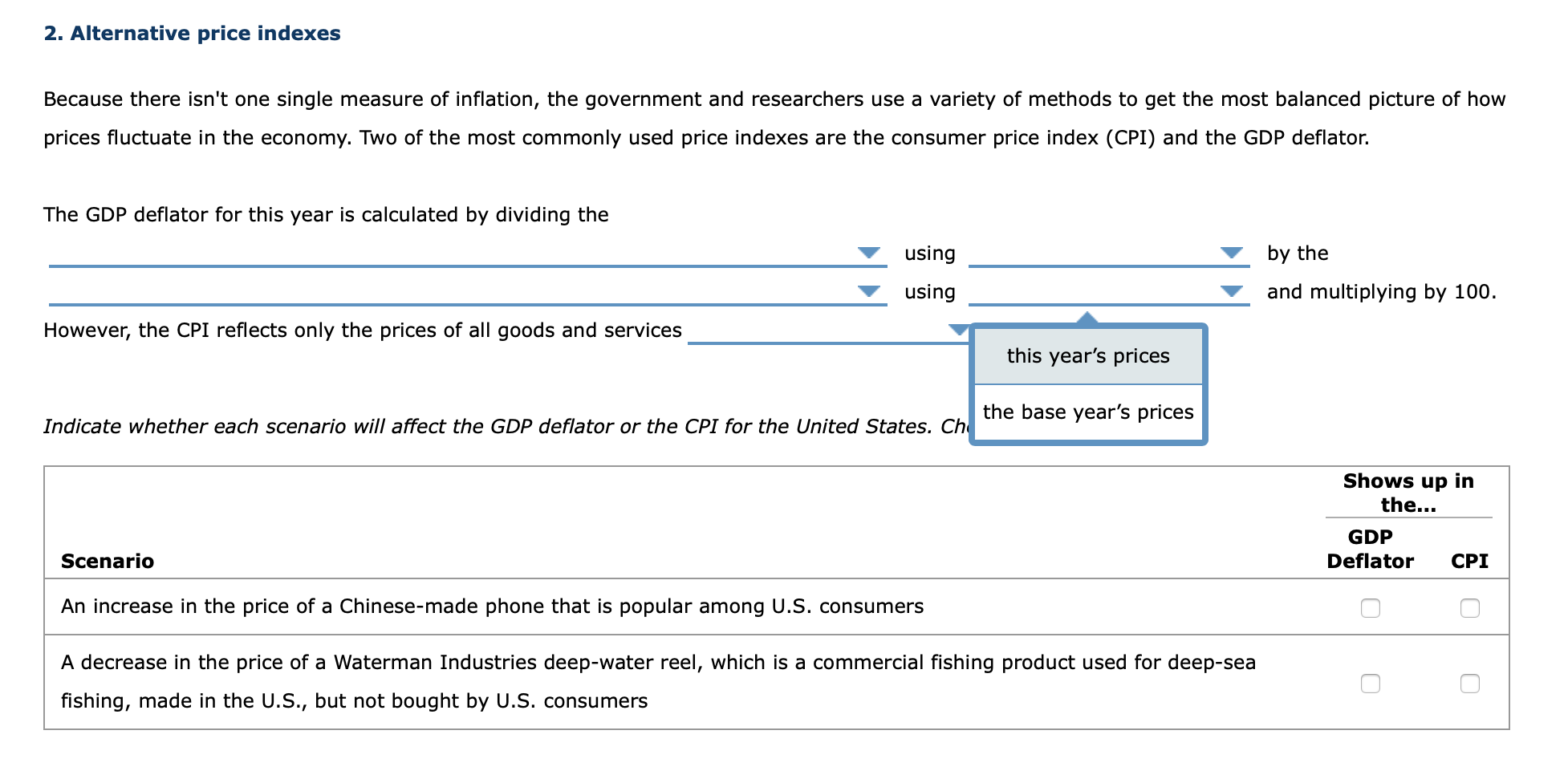
Task: Check the GDP Deflator box for the Waterman reel
Action: [1371, 683]
